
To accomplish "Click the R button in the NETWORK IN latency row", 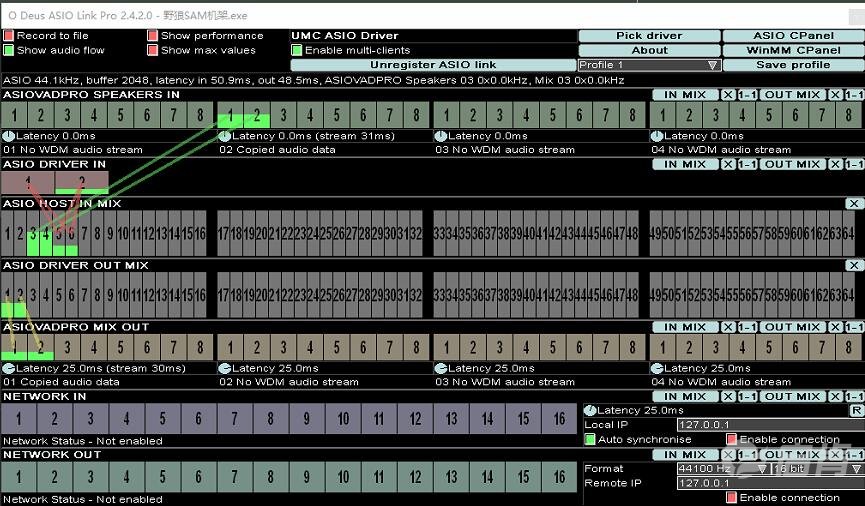I will [856, 411].
